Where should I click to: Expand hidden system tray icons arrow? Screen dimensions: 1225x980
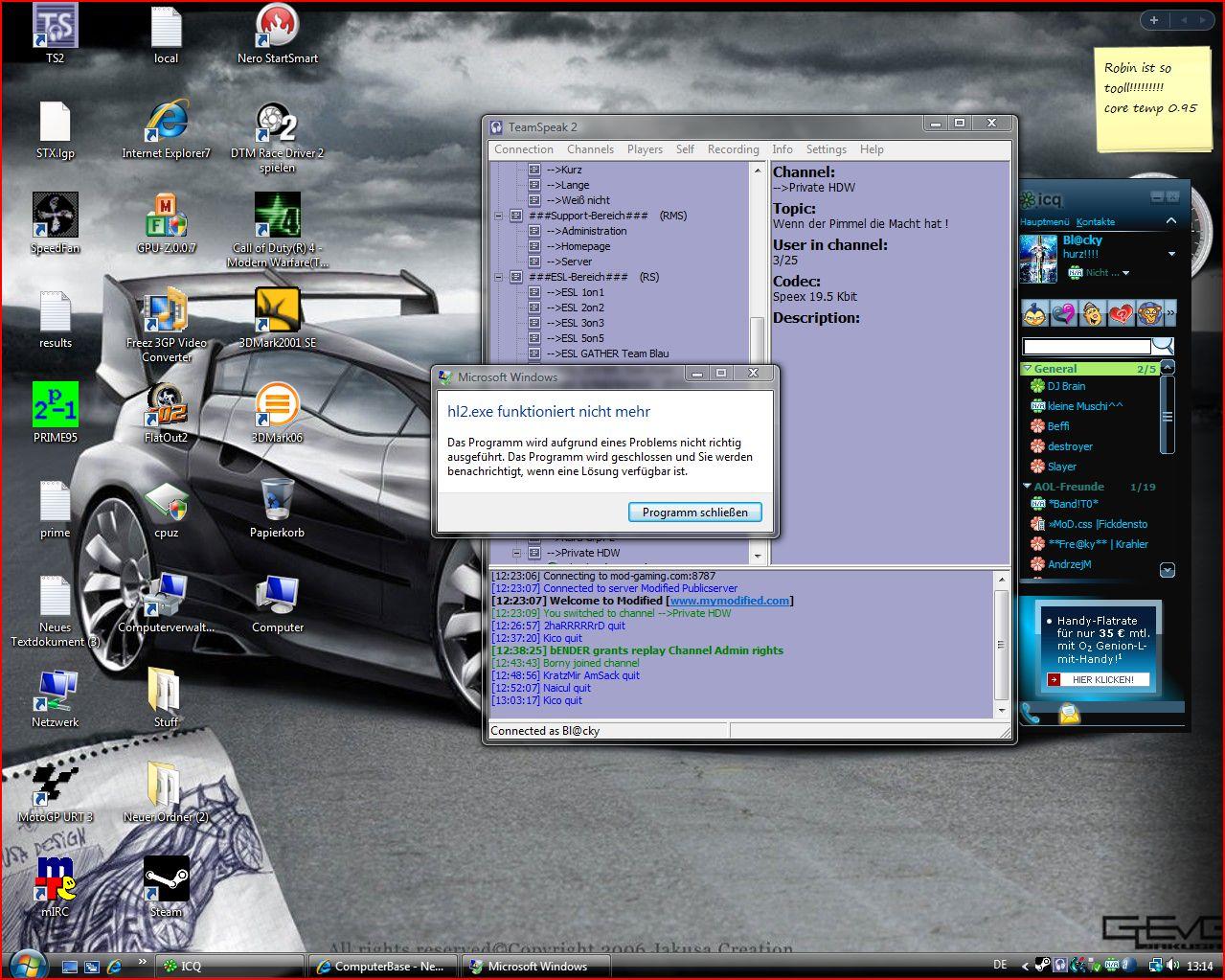point(1025,967)
